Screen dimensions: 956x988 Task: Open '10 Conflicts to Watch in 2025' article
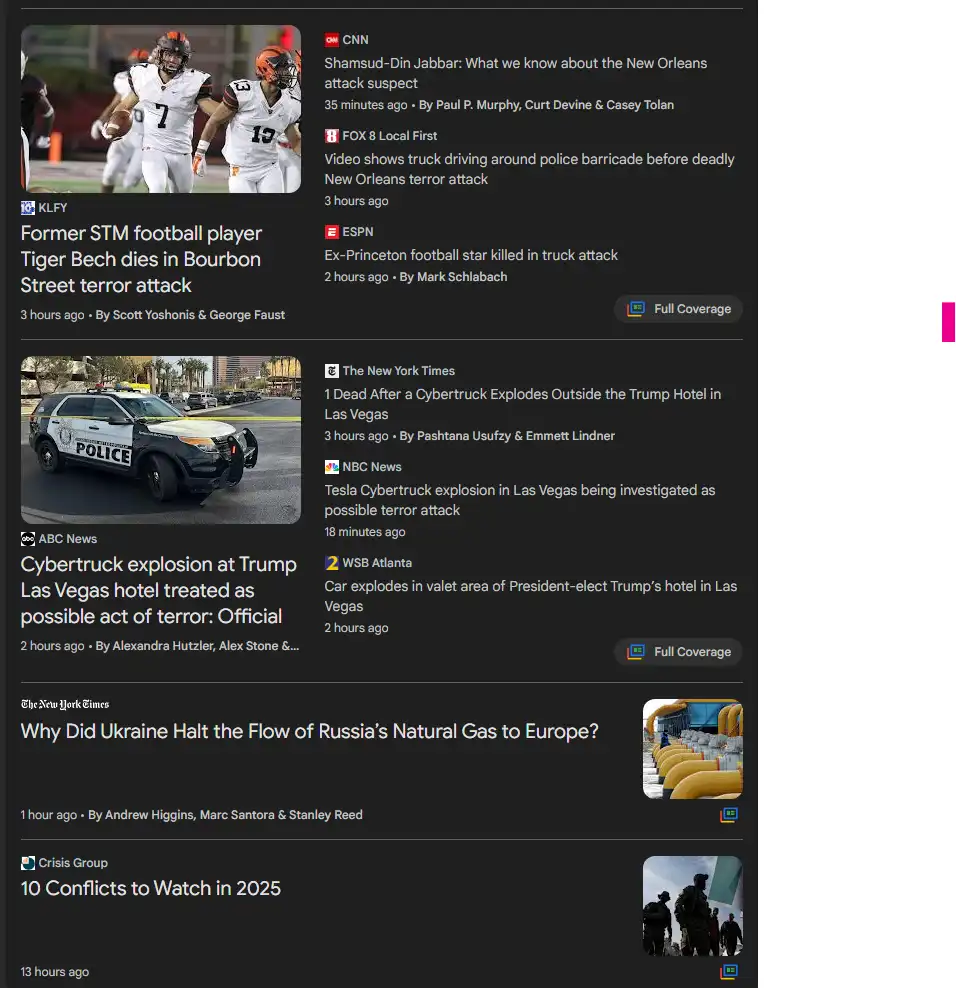click(151, 888)
